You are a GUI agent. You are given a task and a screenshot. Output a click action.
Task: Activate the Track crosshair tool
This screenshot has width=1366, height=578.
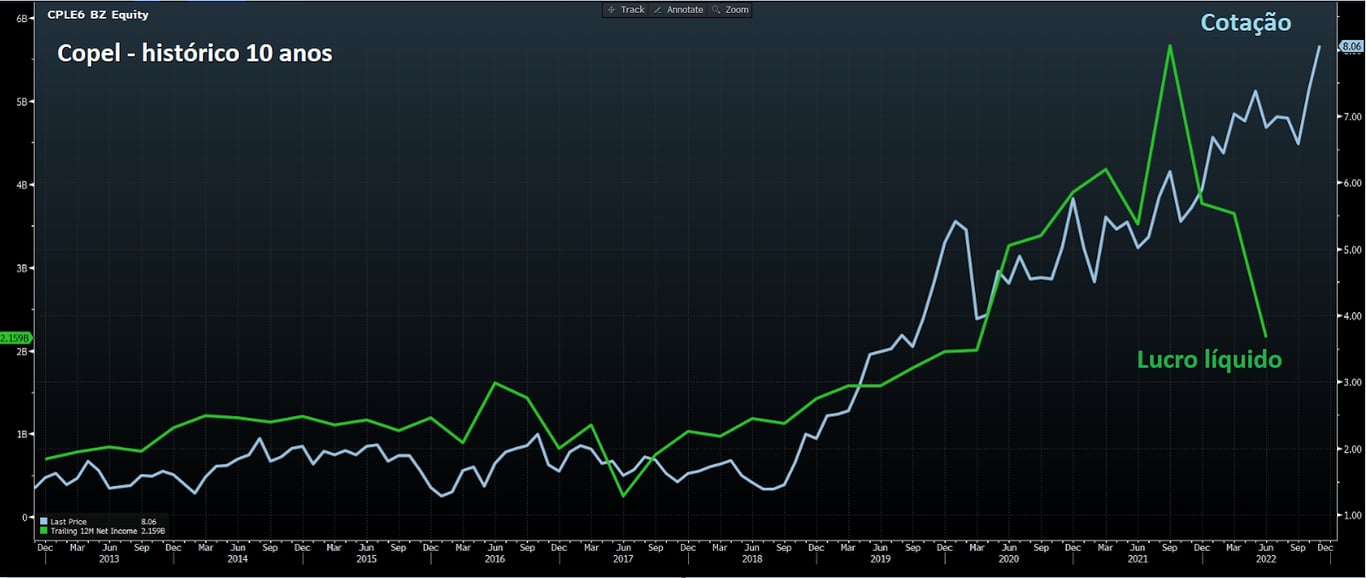[626, 10]
